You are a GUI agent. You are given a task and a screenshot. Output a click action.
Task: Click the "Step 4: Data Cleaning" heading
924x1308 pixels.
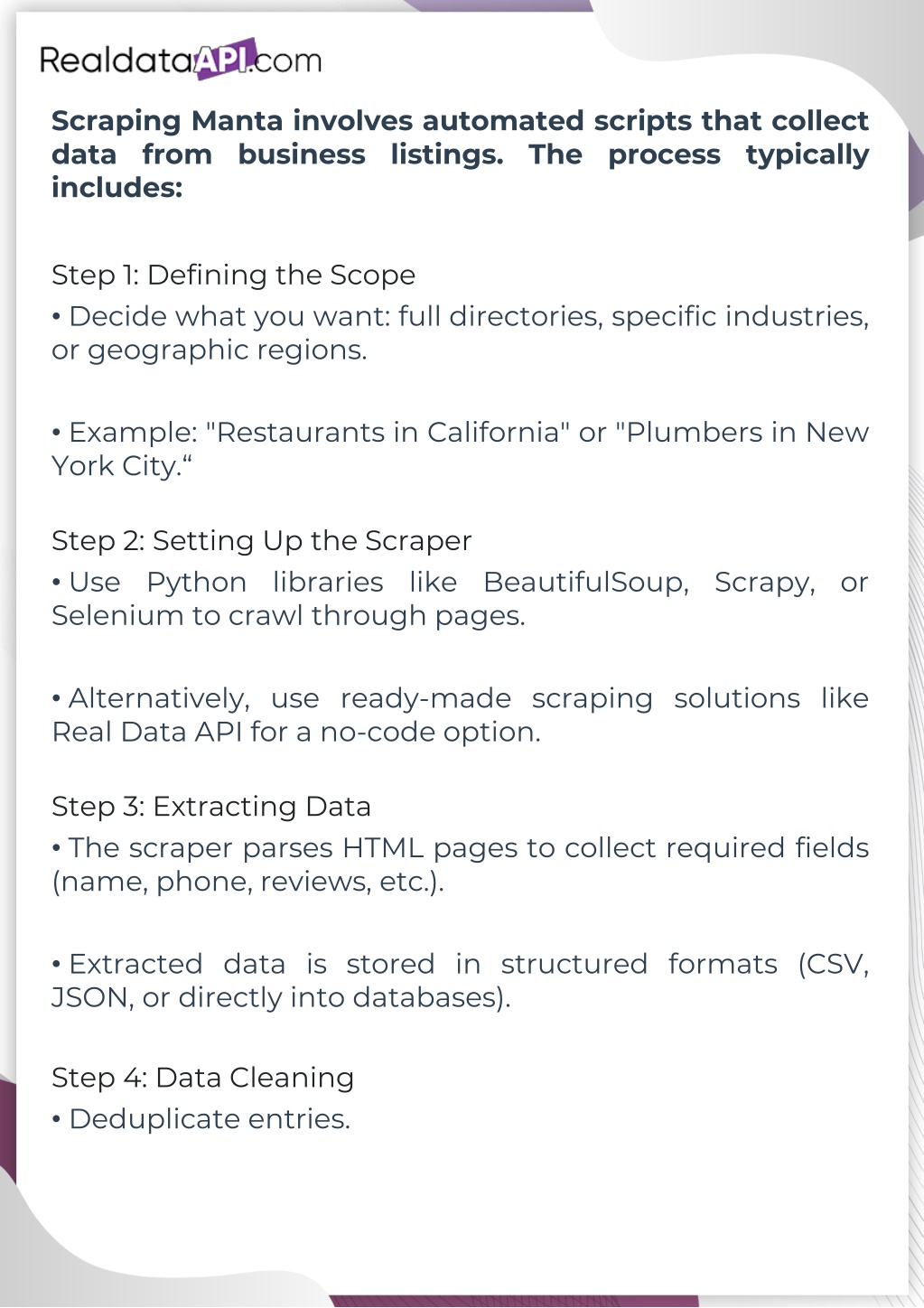coord(202,1078)
